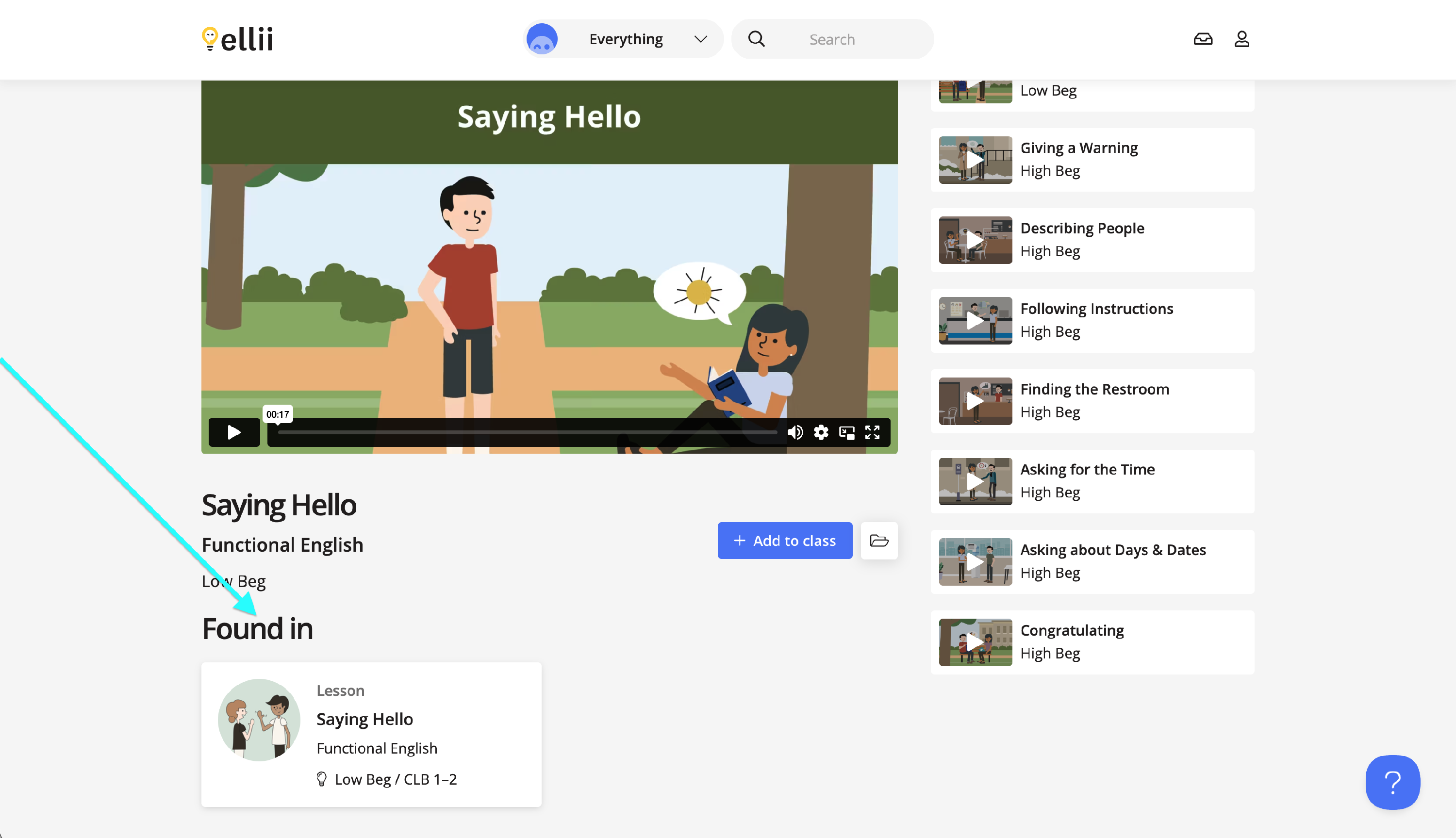Open the inbox tray icon
1456x838 pixels.
pyautogui.click(x=1203, y=39)
